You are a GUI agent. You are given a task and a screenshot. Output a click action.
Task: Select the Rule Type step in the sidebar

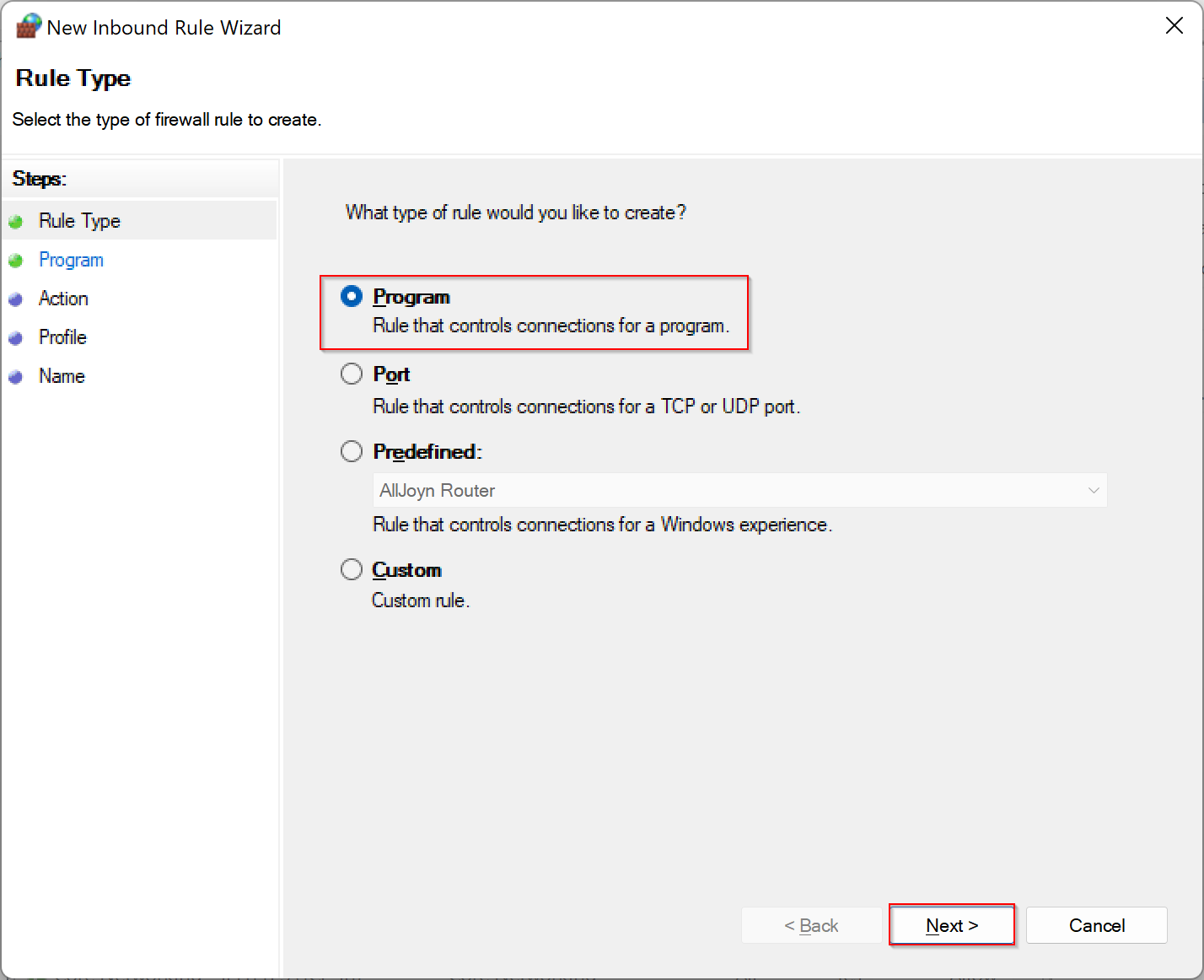point(80,220)
